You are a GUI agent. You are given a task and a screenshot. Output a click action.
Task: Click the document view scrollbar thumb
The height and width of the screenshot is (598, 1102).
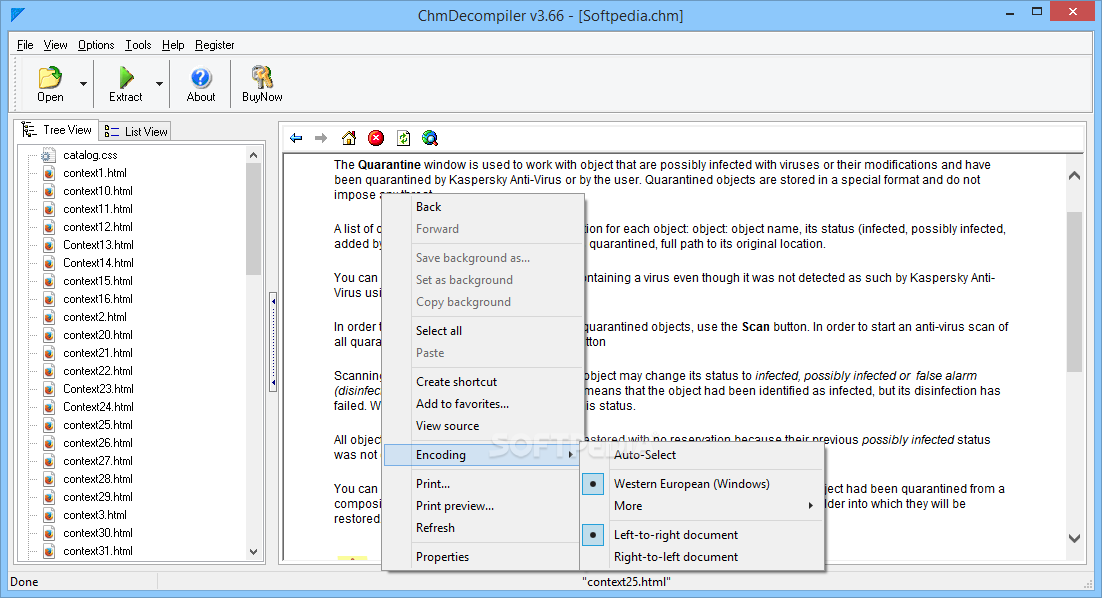point(1074,291)
